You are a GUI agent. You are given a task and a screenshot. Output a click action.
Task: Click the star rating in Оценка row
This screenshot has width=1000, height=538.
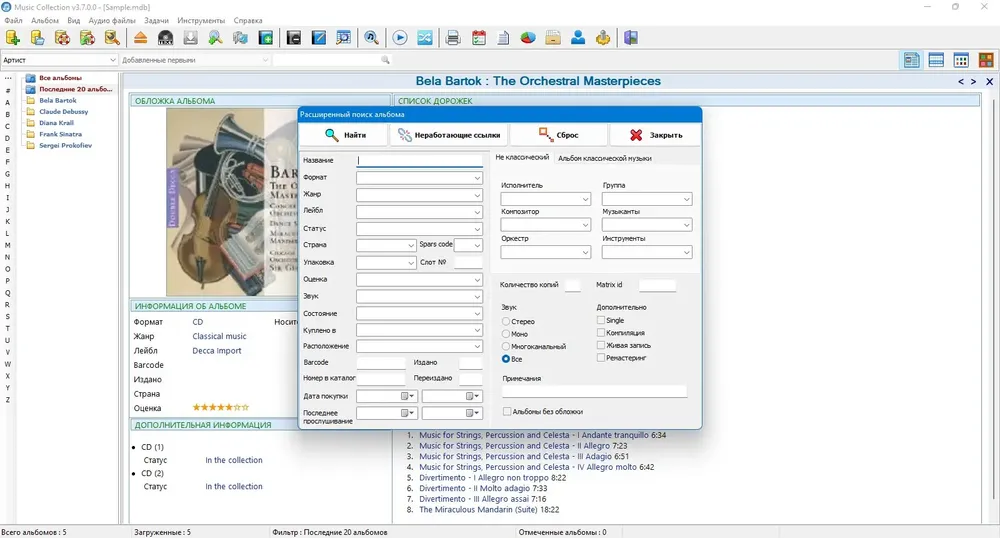[221, 407]
